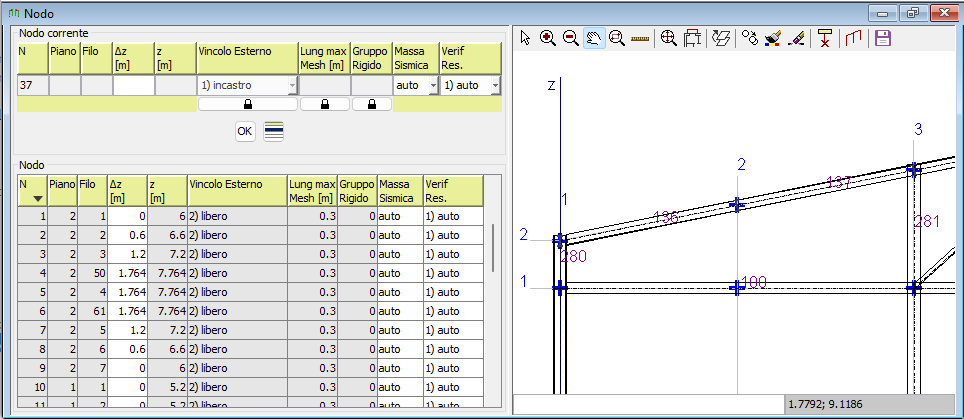Open the Massa Sismica auto dropdown
Viewport: 964px width, 419px height.
click(x=432, y=86)
